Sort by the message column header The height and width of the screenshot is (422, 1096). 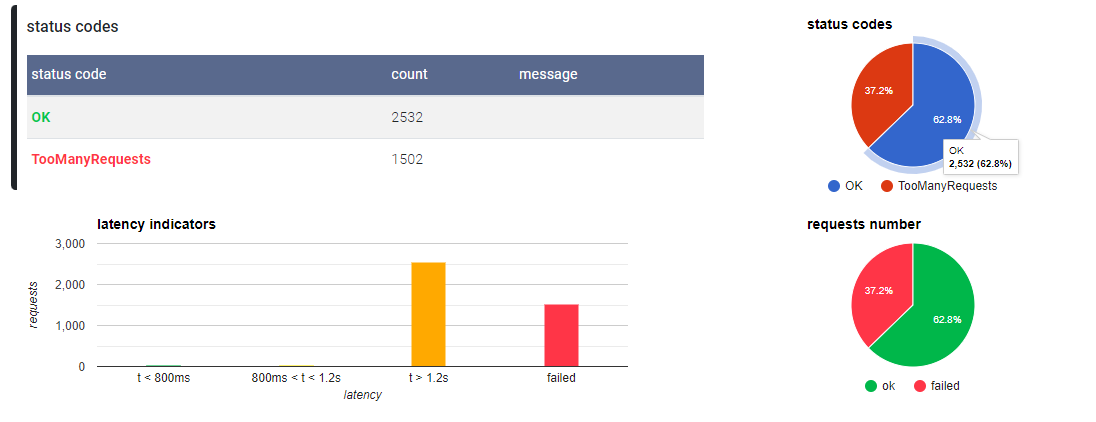[x=548, y=74]
